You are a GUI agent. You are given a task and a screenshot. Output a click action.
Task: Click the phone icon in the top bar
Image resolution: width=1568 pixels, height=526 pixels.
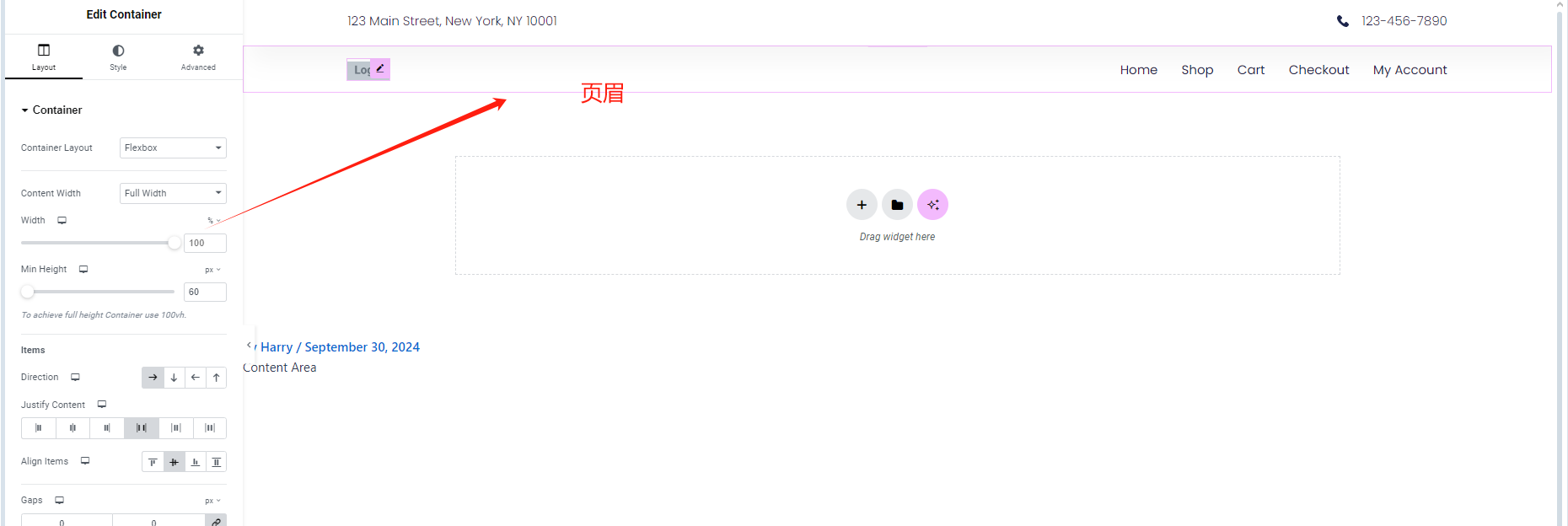tap(1343, 21)
